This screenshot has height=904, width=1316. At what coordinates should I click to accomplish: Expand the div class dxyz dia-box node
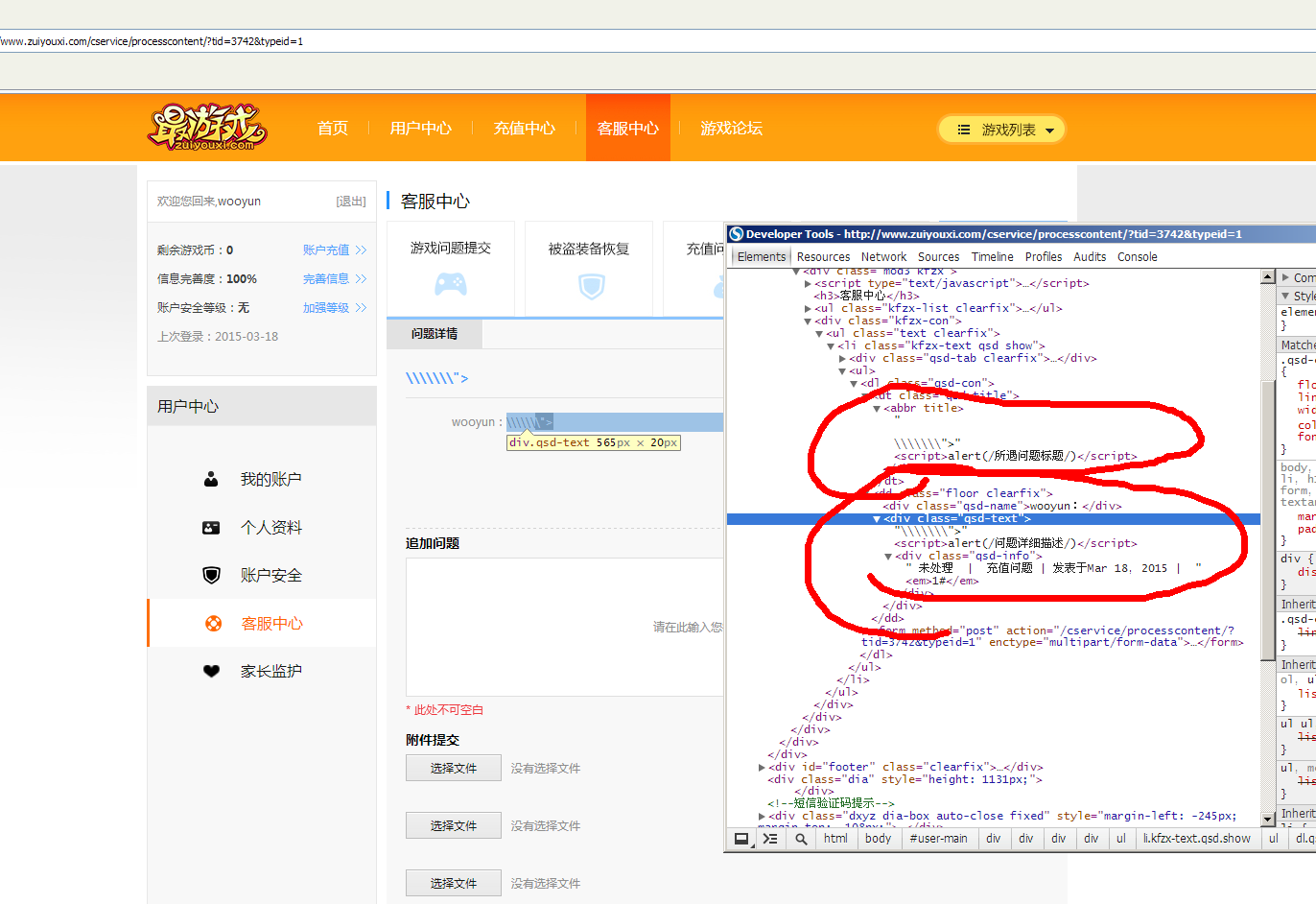pyautogui.click(x=762, y=817)
